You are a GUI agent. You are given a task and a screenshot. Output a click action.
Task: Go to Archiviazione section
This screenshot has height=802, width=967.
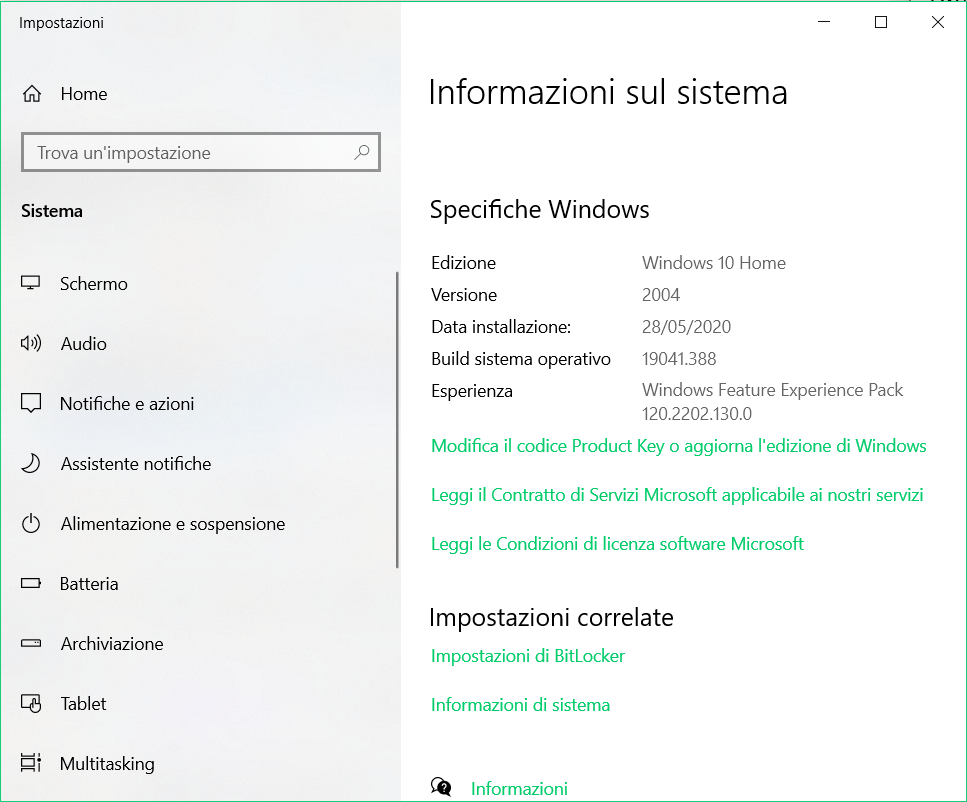(112, 643)
